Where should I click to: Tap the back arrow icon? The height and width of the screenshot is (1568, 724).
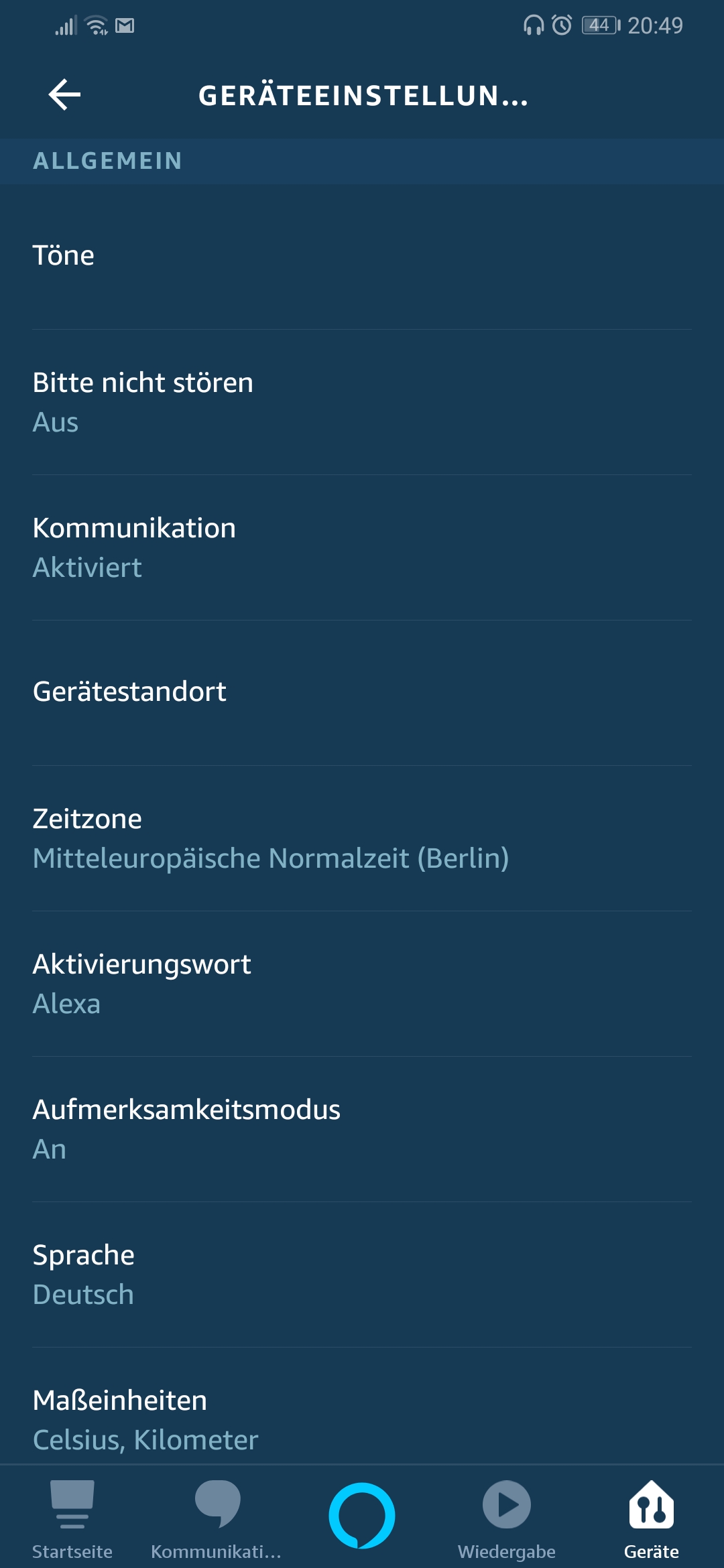(64, 94)
